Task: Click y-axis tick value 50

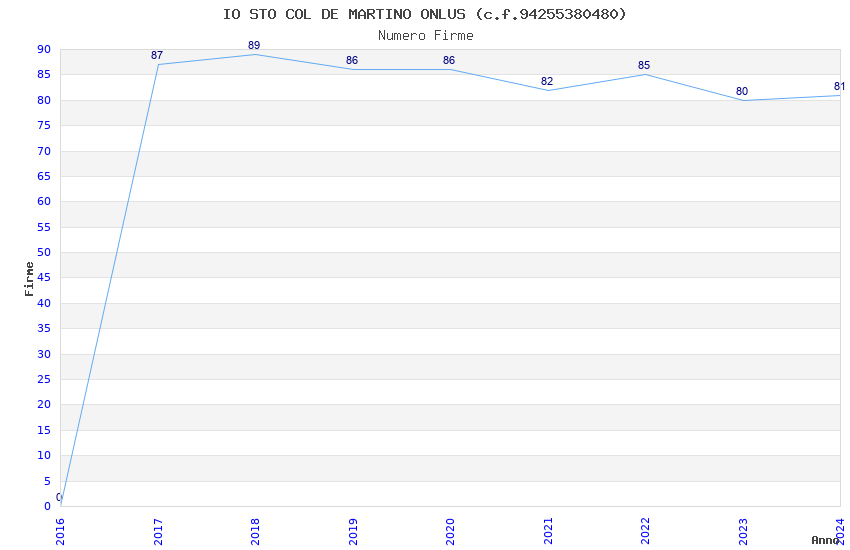Action: [x=44, y=253]
